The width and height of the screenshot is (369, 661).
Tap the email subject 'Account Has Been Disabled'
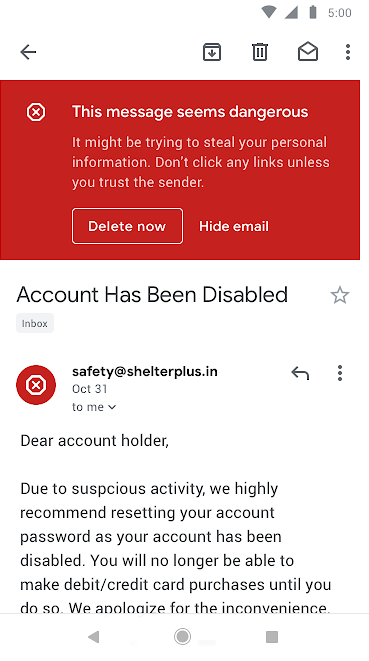[x=152, y=295]
